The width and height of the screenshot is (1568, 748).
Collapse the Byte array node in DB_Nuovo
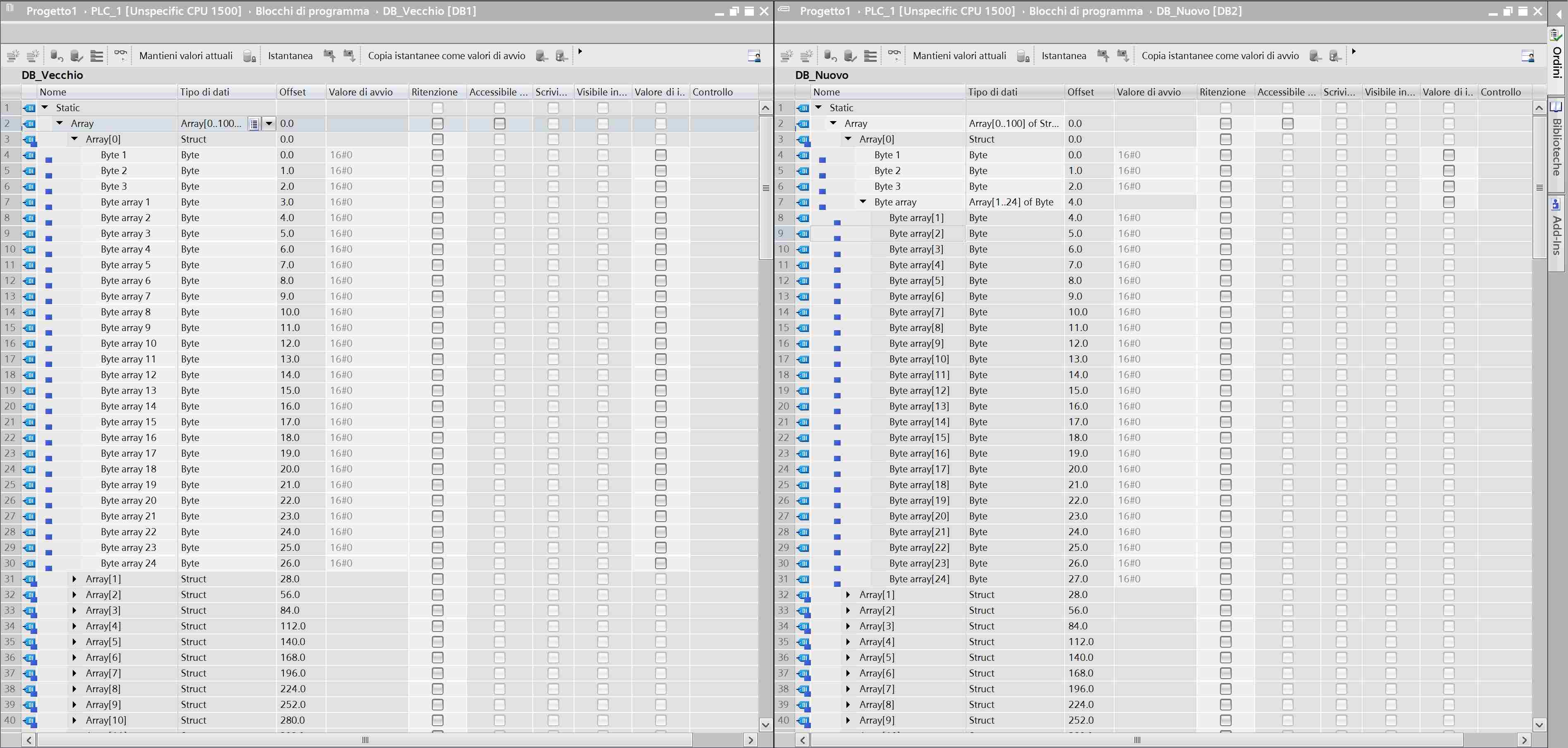(863, 202)
